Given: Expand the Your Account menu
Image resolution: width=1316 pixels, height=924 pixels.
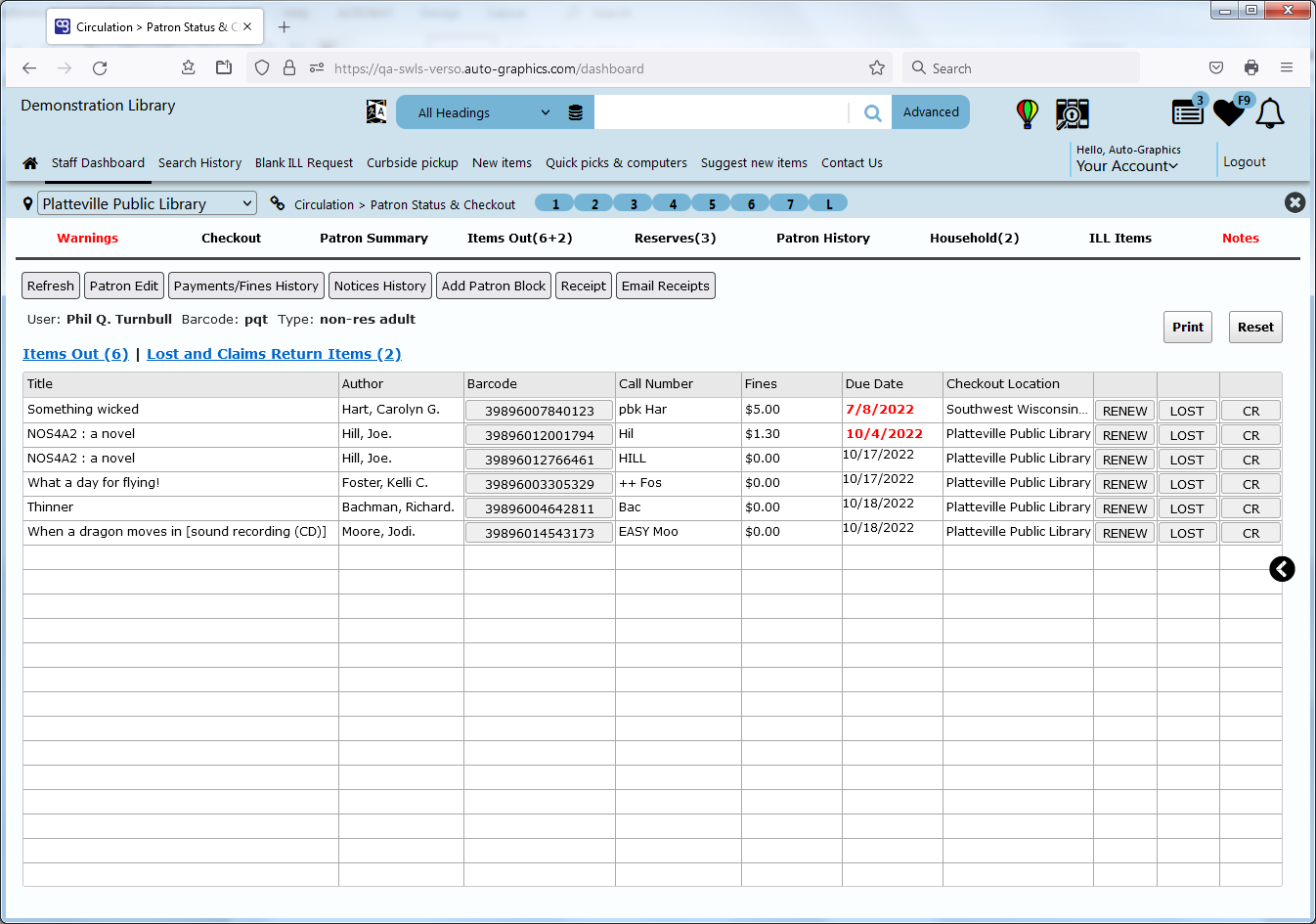Looking at the screenshot, I should 1127,166.
